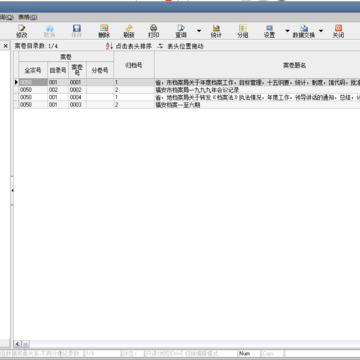
Task: Click 归档号 value in the 0004 row
Action: pos(134,97)
